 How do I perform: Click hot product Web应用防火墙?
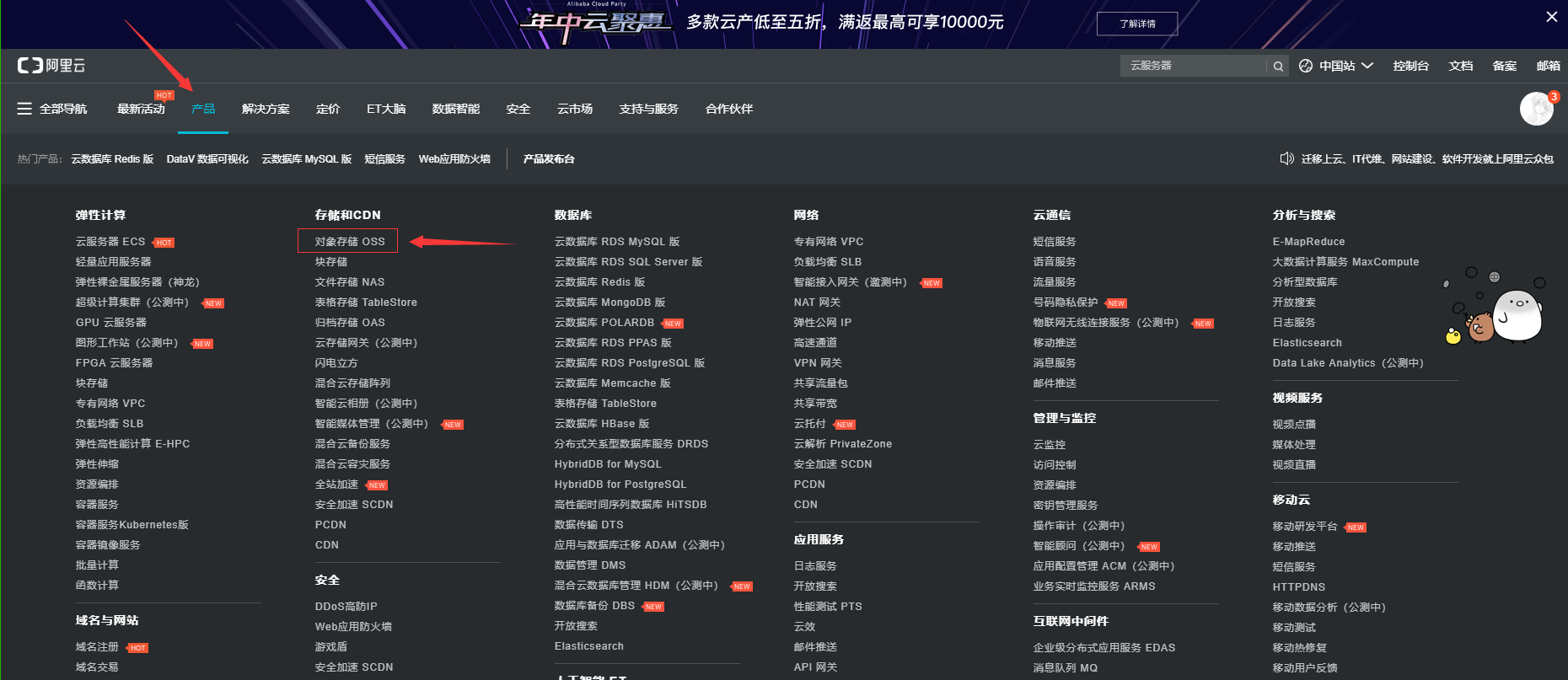point(454,159)
